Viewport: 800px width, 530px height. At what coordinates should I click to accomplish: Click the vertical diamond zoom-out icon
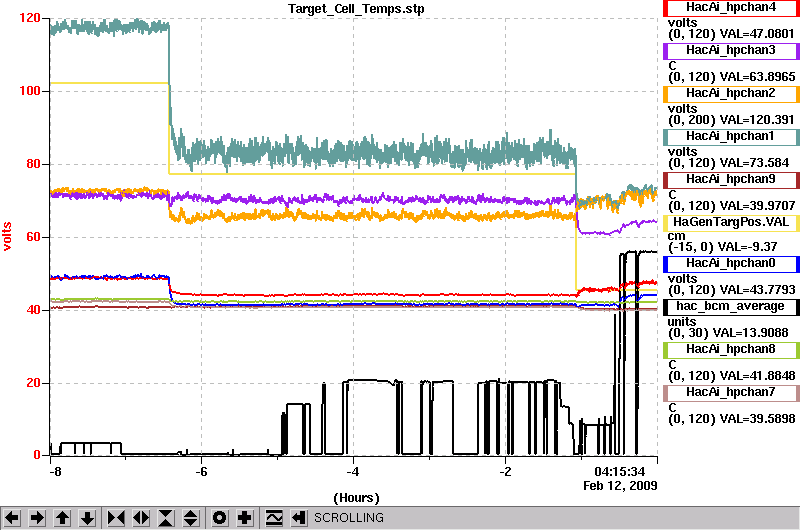coord(191,518)
